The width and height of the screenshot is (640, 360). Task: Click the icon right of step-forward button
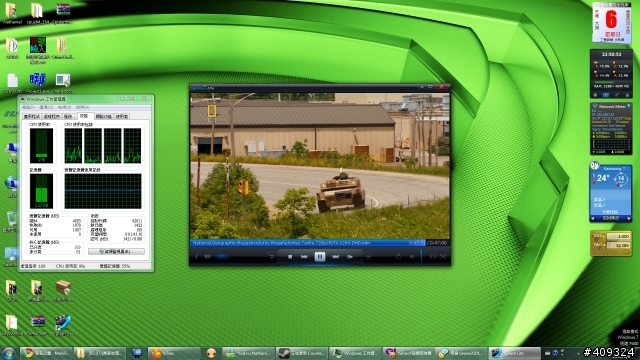click(x=368, y=257)
